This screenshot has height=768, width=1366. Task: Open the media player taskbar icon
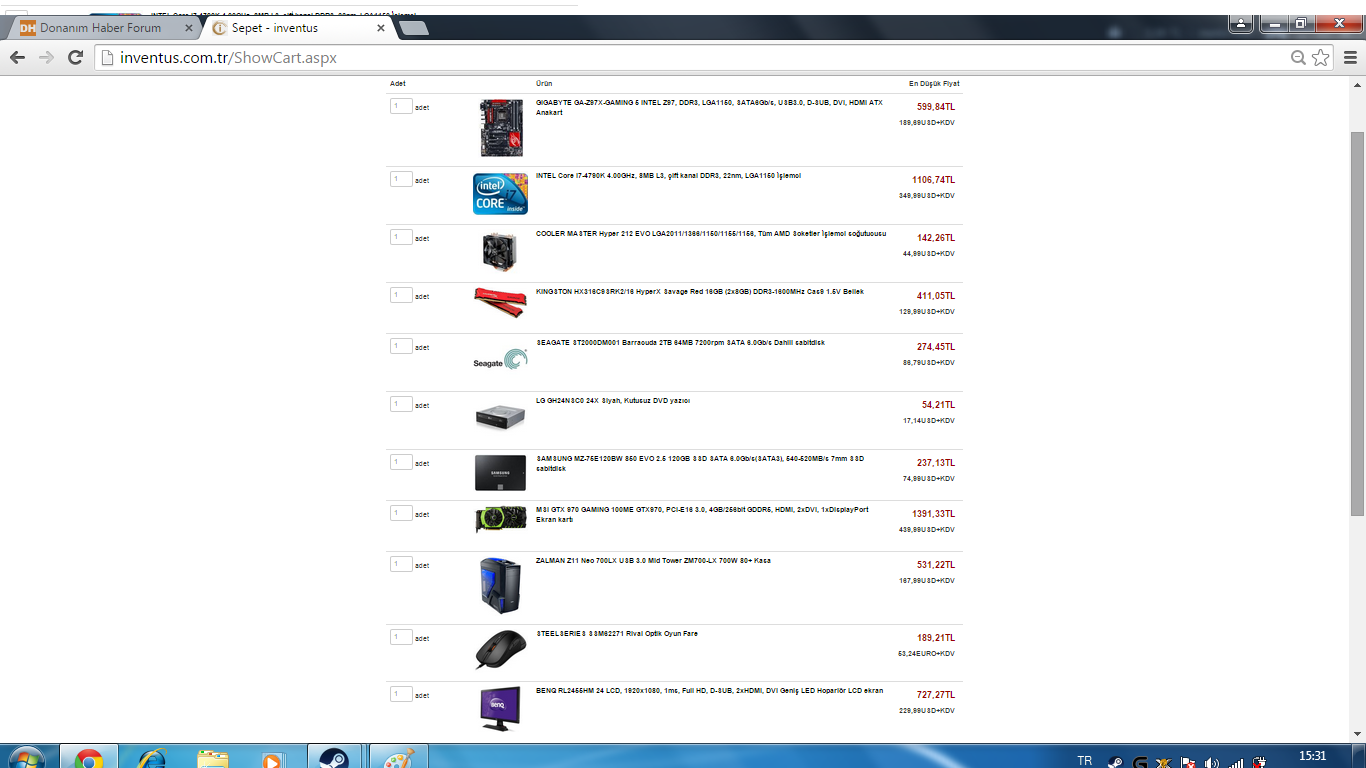click(272, 758)
